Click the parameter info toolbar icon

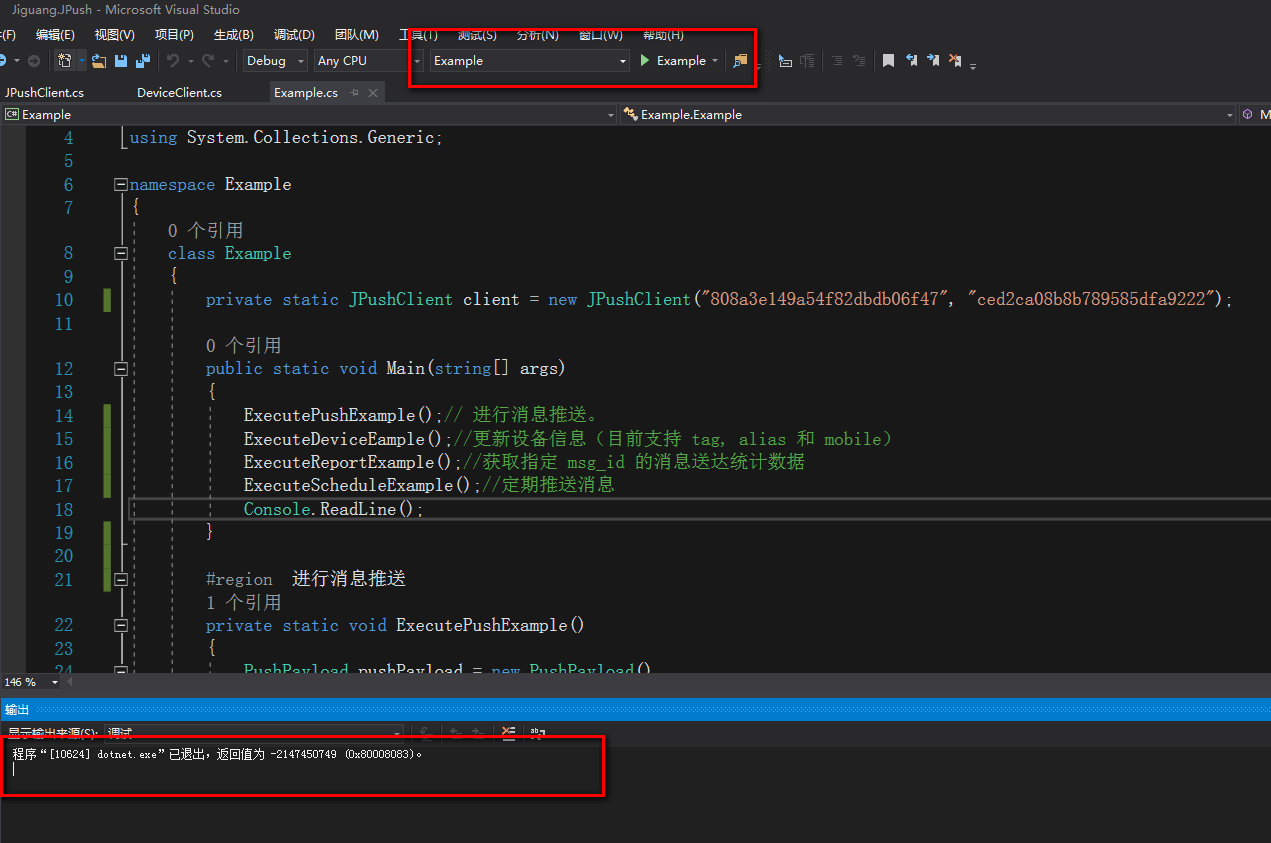808,61
